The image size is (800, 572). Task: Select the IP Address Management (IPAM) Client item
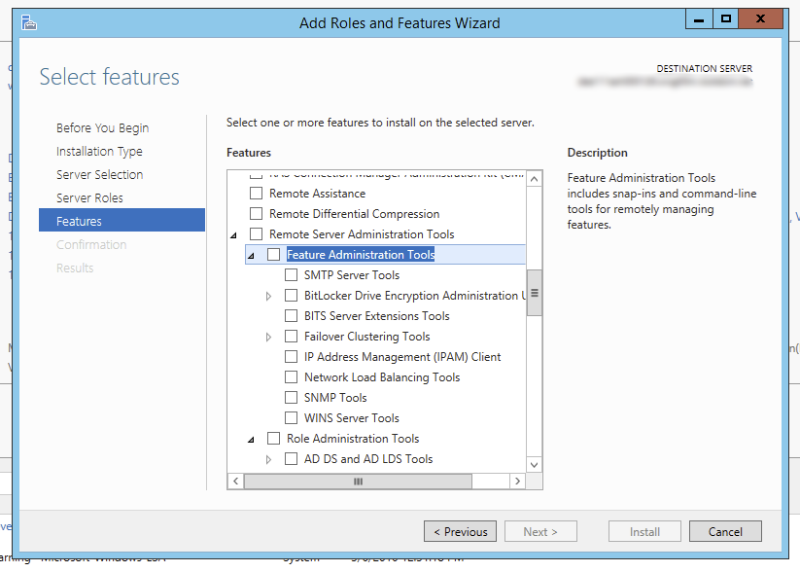(402, 357)
